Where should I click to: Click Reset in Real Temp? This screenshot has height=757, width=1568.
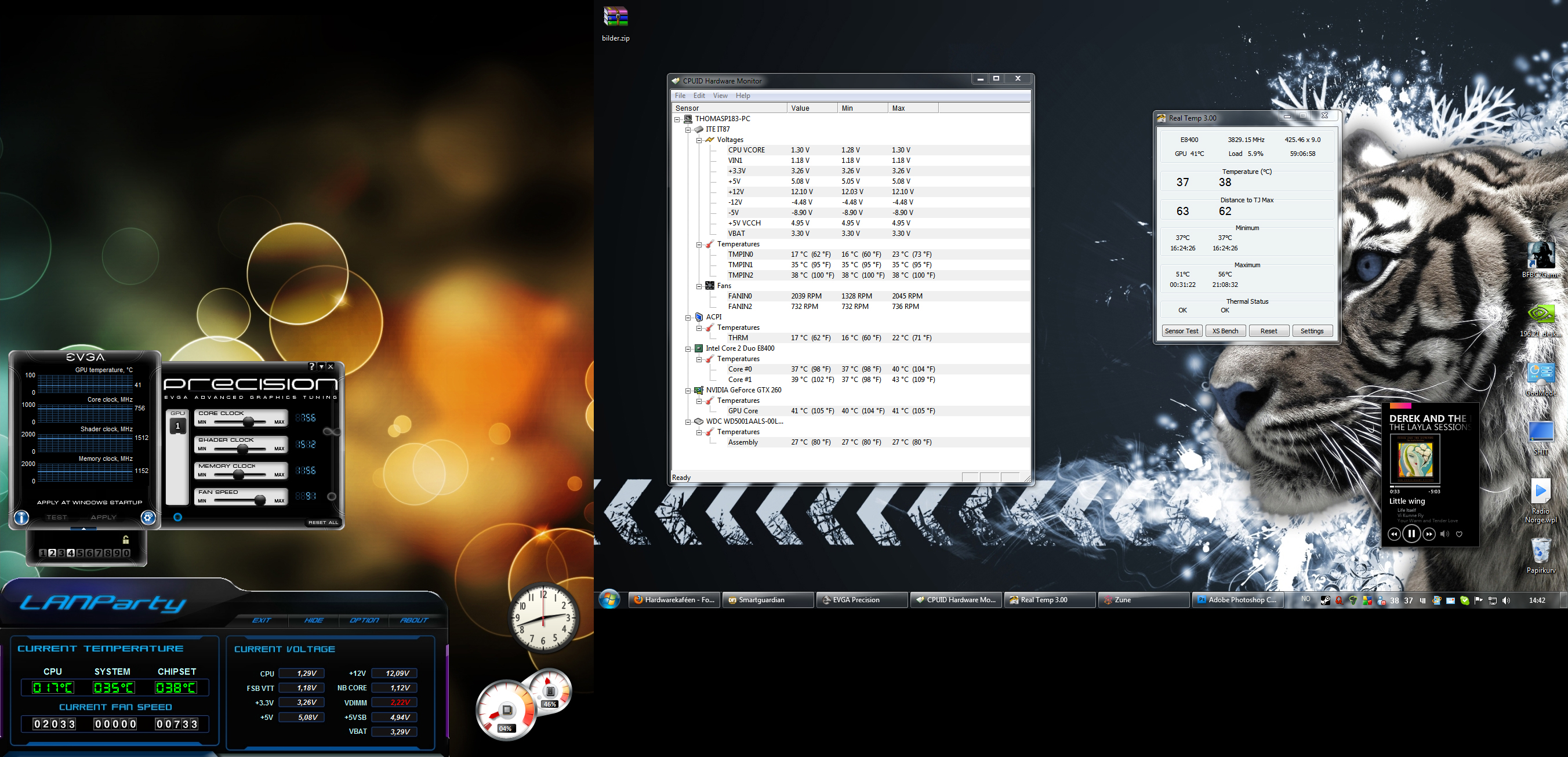1269,331
